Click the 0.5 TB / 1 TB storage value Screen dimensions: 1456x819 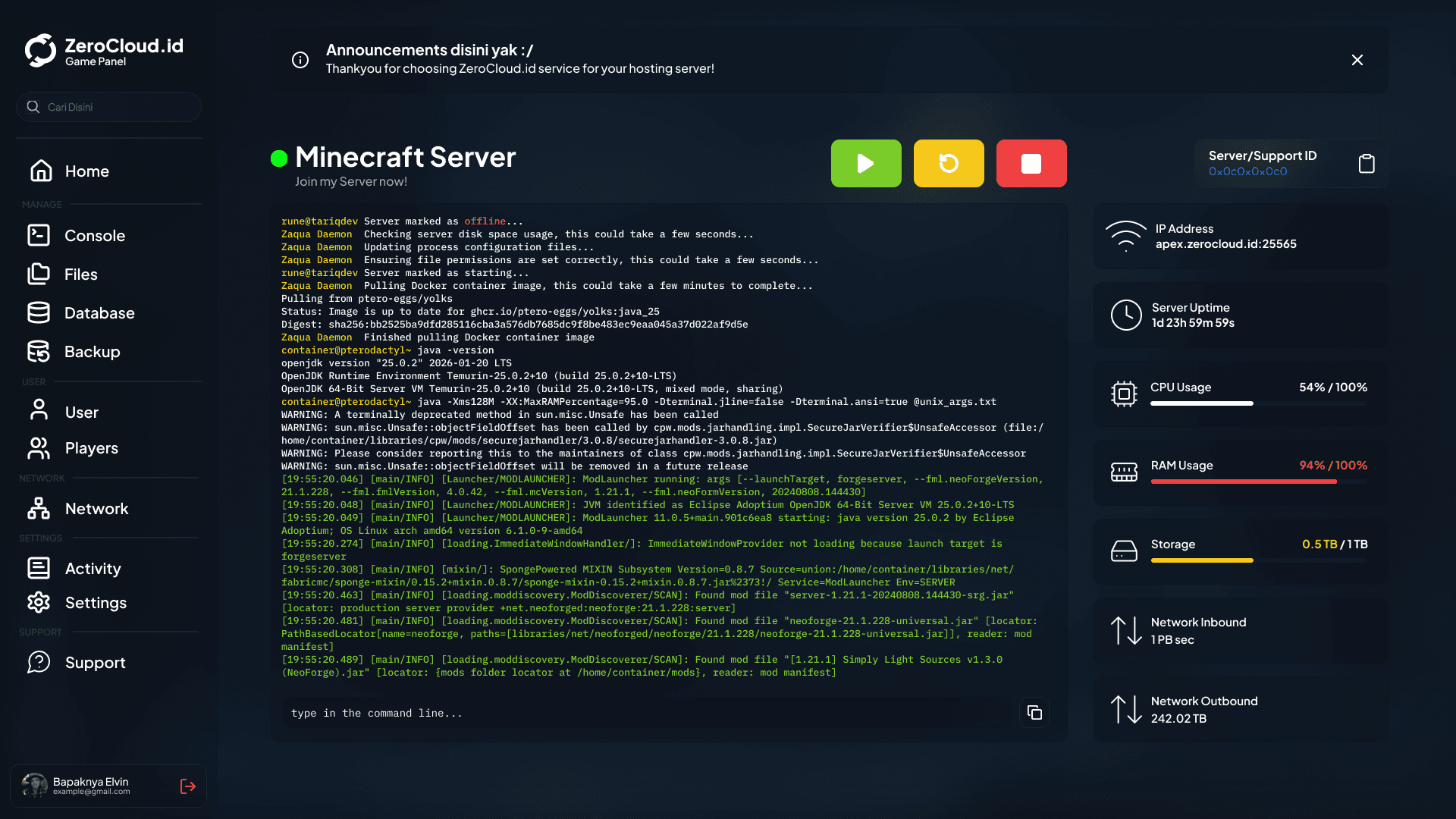click(1335, 544)
